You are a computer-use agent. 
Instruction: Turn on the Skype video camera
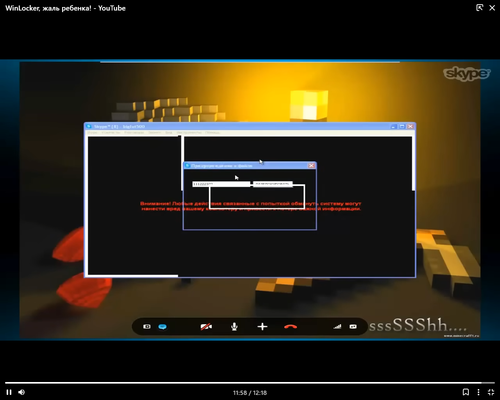point(206,327)
